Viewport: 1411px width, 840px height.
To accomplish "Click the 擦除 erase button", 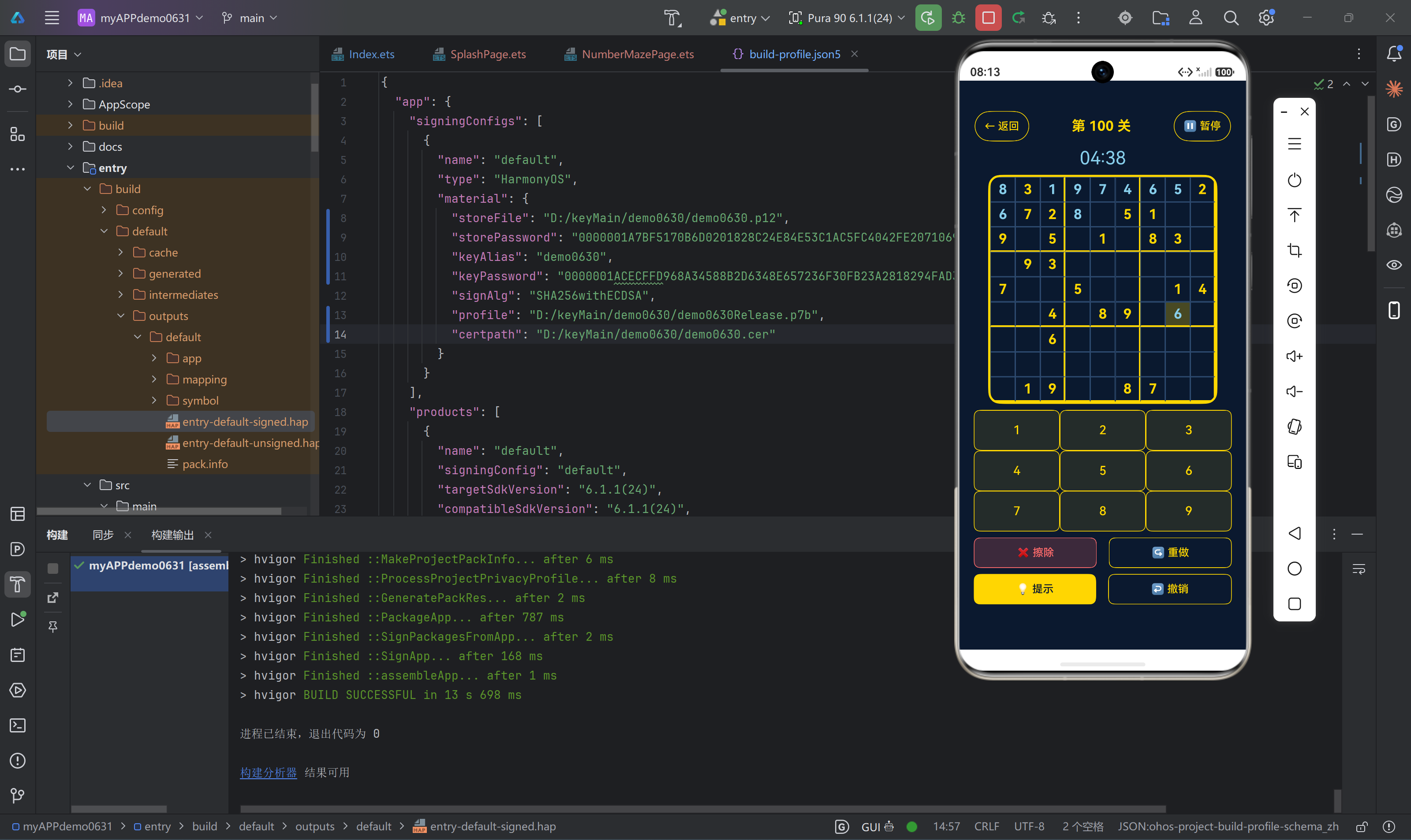I will click(x=1034, y=553).
